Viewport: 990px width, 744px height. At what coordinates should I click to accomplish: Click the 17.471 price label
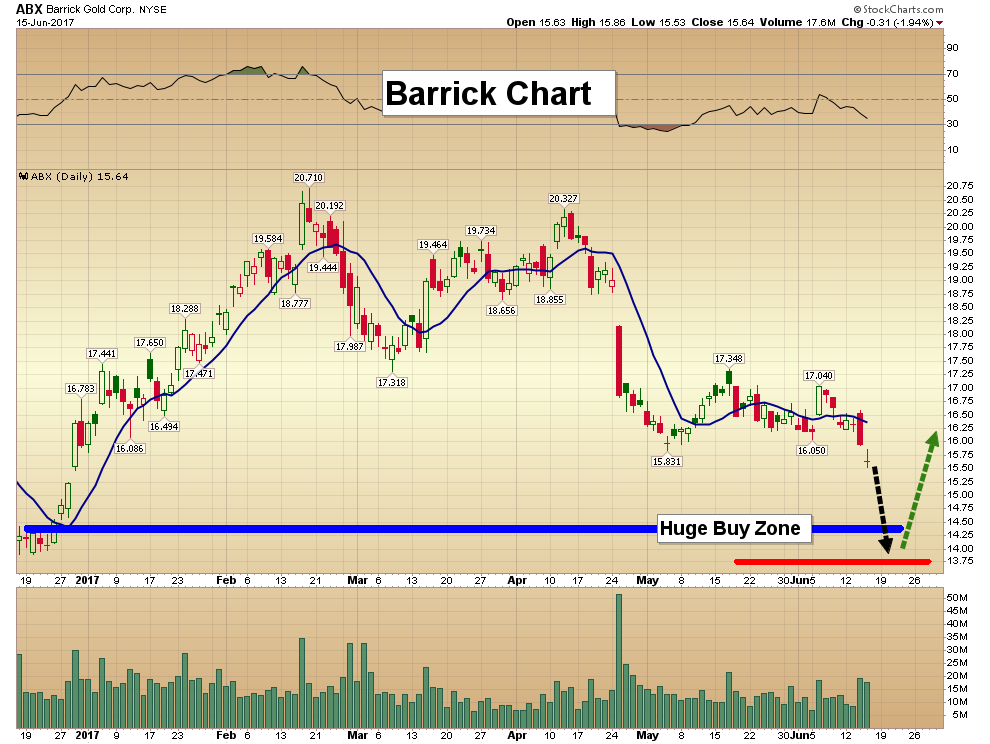199,374
